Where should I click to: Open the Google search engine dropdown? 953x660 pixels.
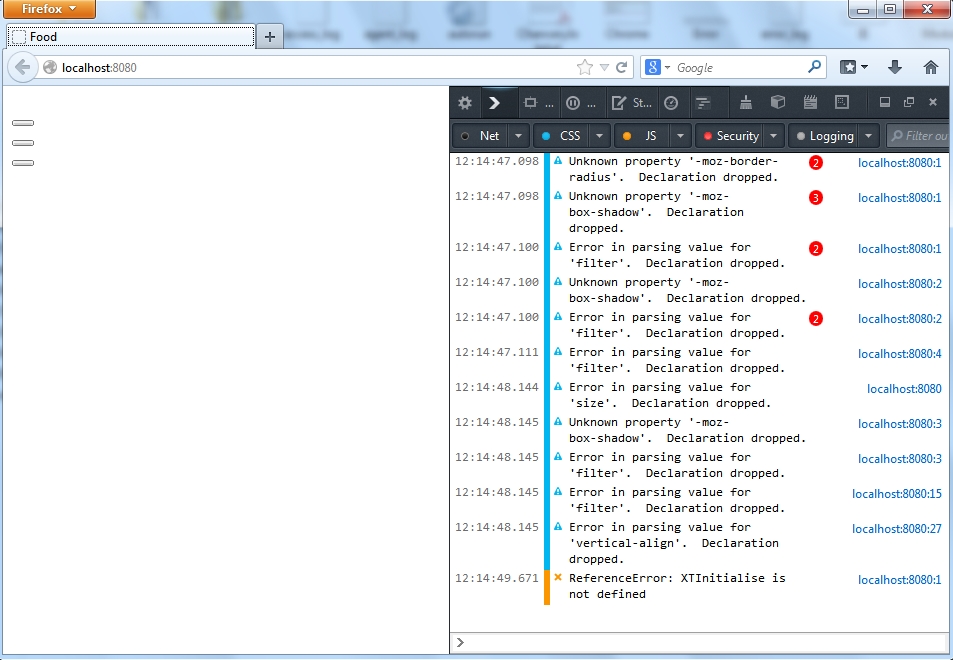pos(657,67)
